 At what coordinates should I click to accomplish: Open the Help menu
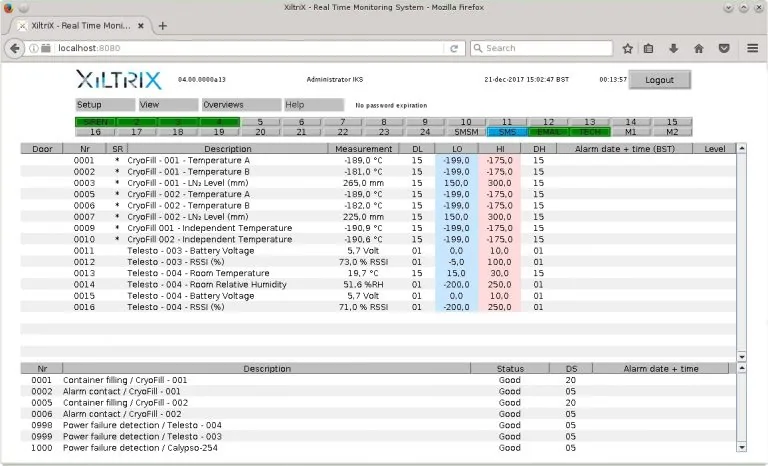(314, 105)
